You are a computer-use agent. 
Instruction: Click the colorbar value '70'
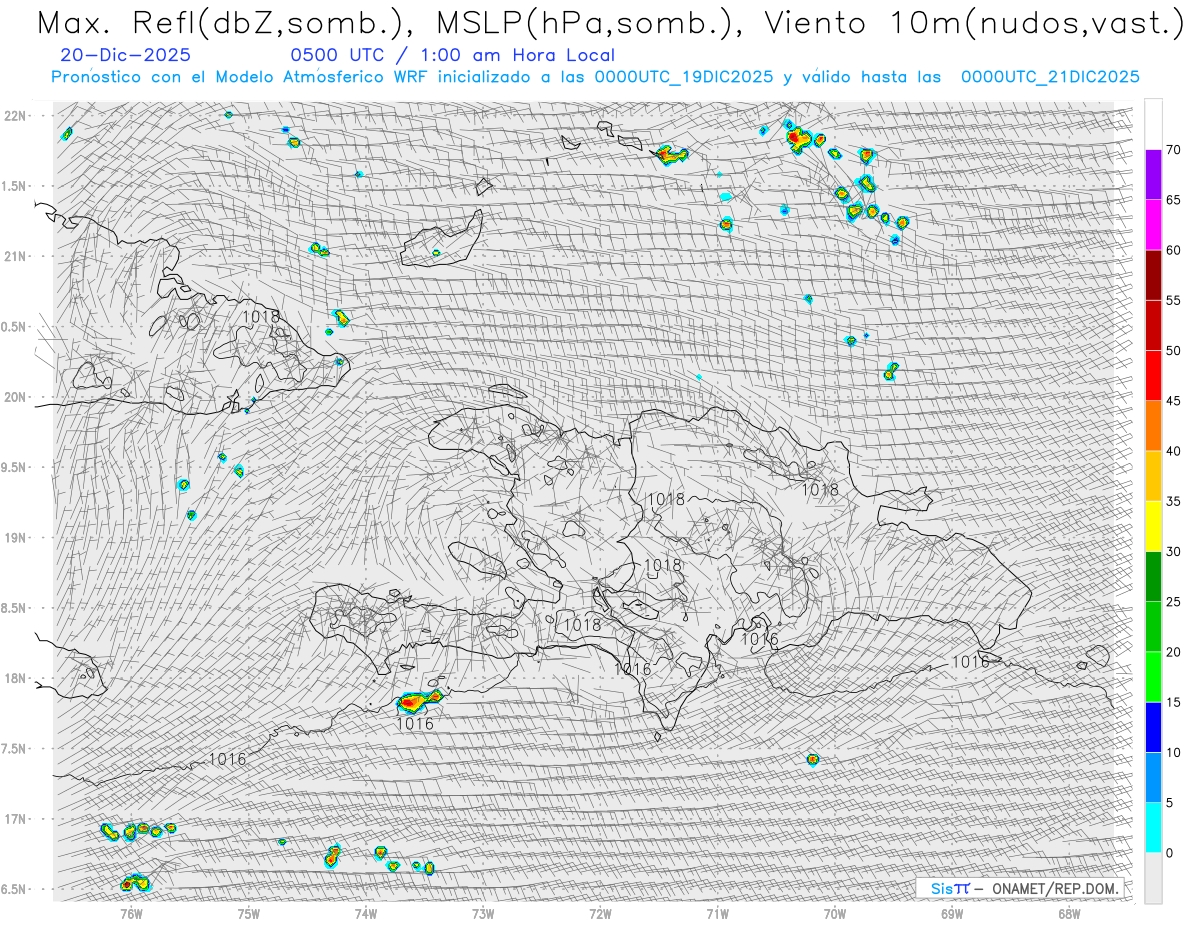click(x=1173, y=150)
